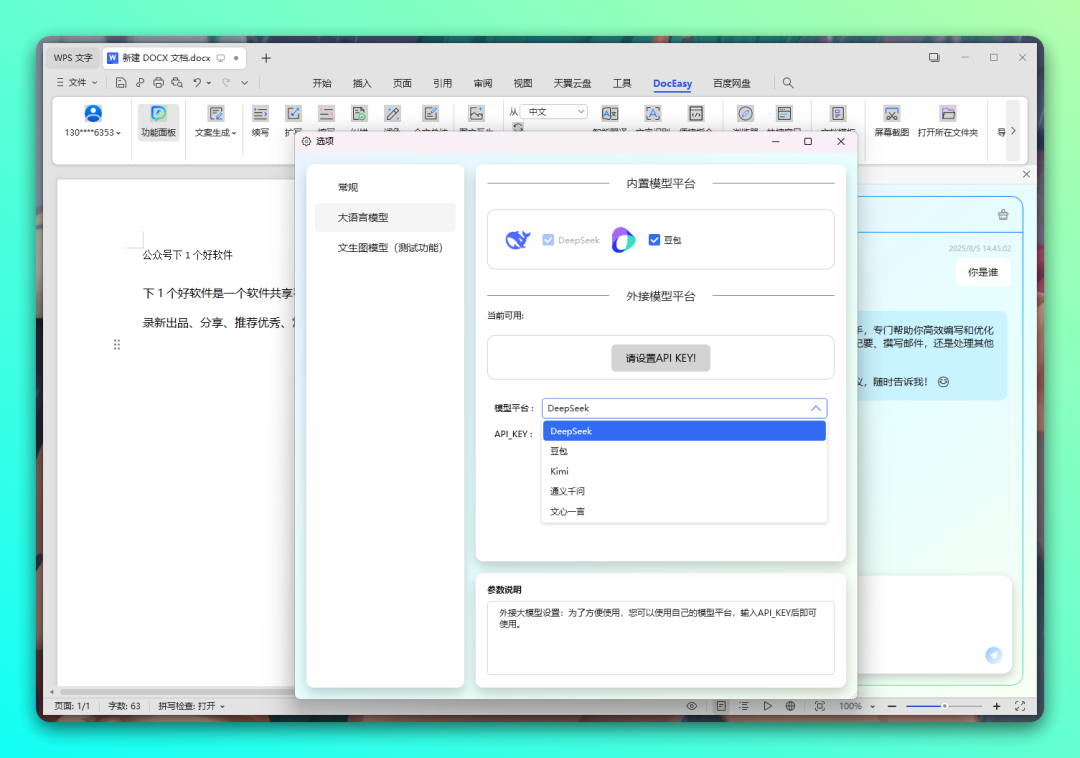Open the 百度网盘 ribbon tab
This screenshot has width=1080, height=758.
[731, 83]
